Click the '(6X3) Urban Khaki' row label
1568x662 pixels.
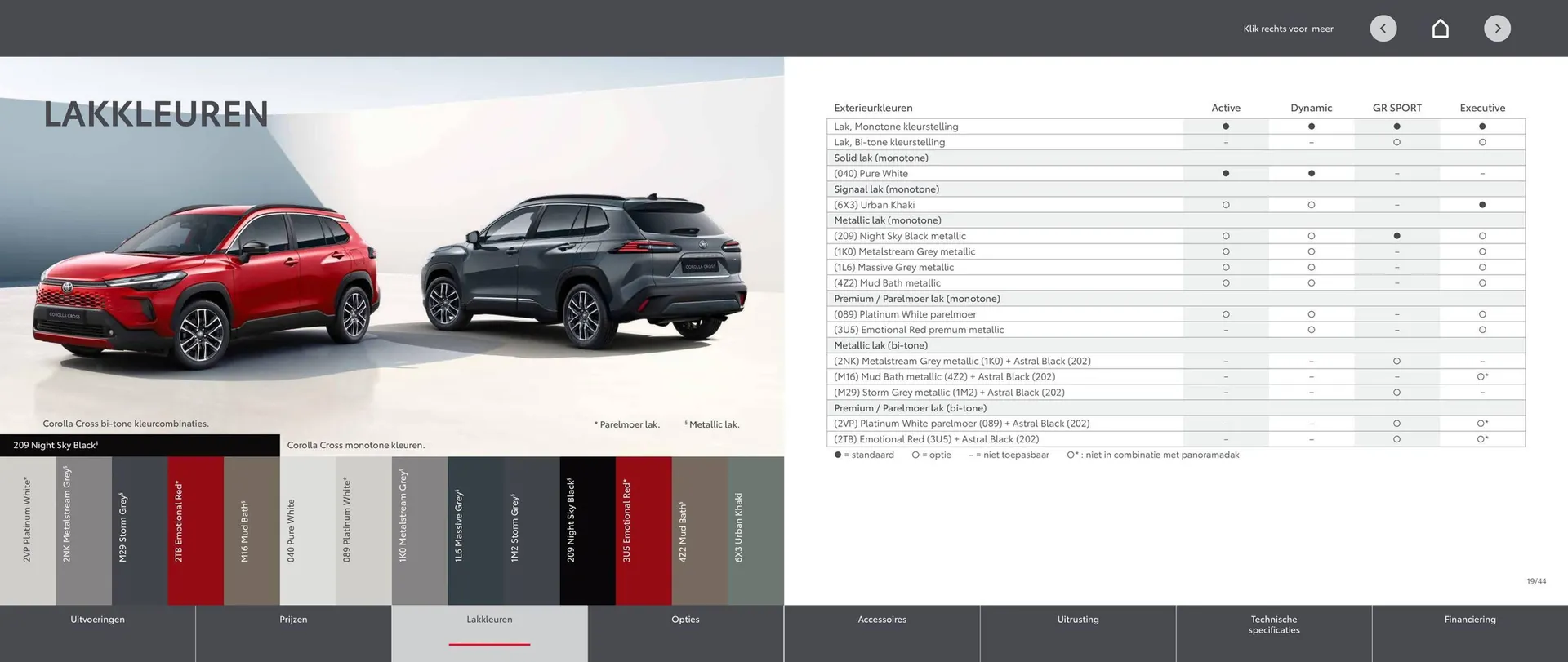tap(874, 205)
